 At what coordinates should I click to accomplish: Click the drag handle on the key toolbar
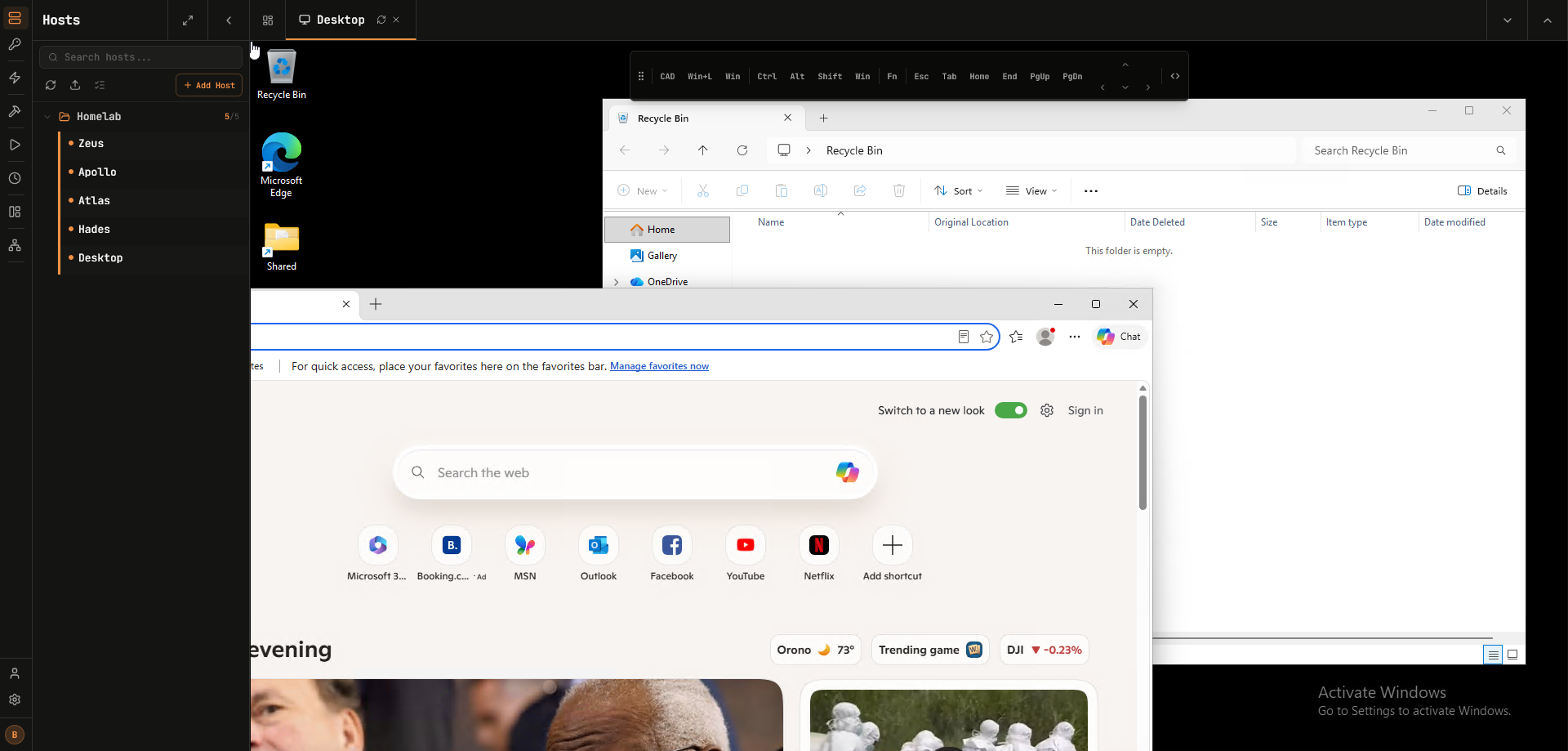click(641, 76)
